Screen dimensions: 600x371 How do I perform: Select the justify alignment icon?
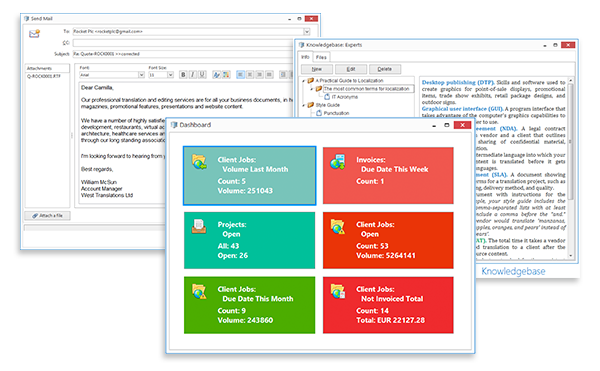[269, 75]
